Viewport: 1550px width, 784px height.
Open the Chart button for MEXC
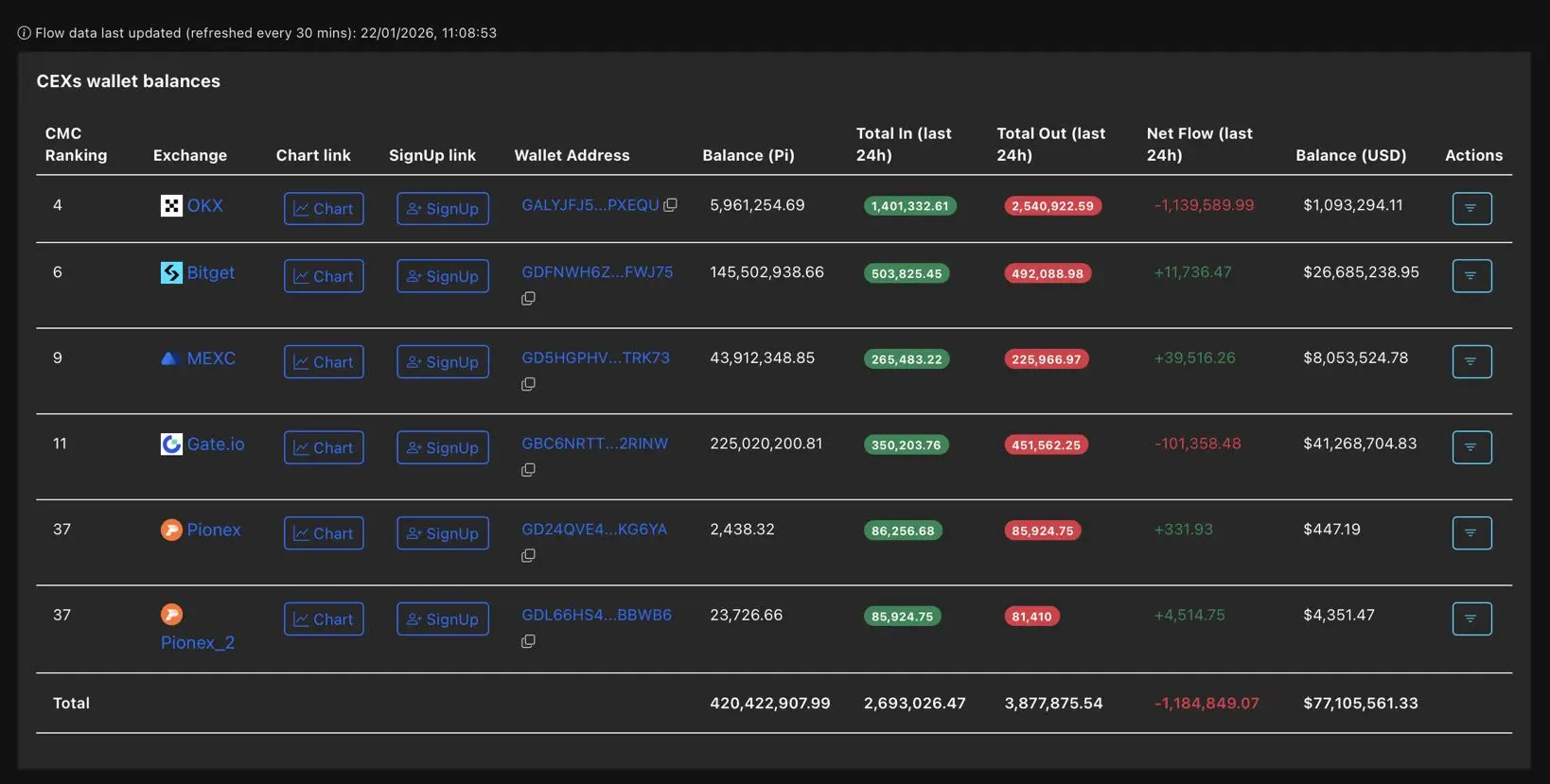pyautogui.click(x=324, y=362)
